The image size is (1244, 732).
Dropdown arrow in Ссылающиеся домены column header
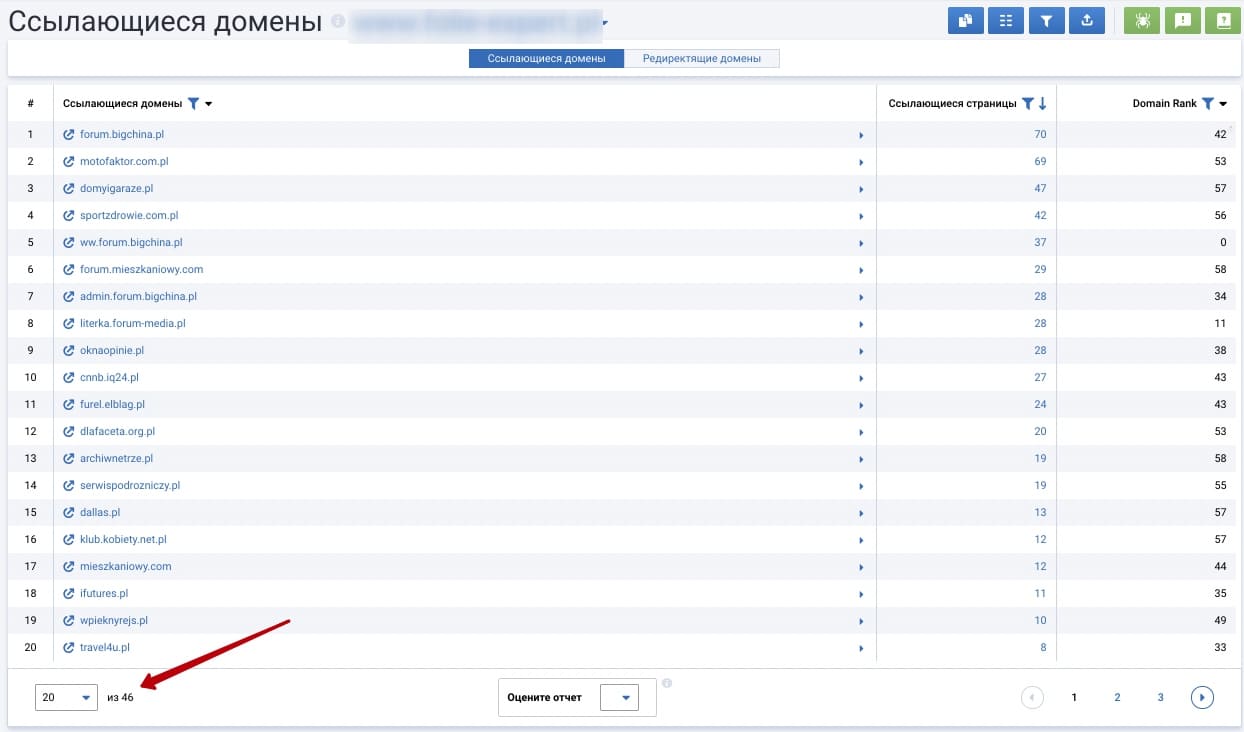pos(208,104)
